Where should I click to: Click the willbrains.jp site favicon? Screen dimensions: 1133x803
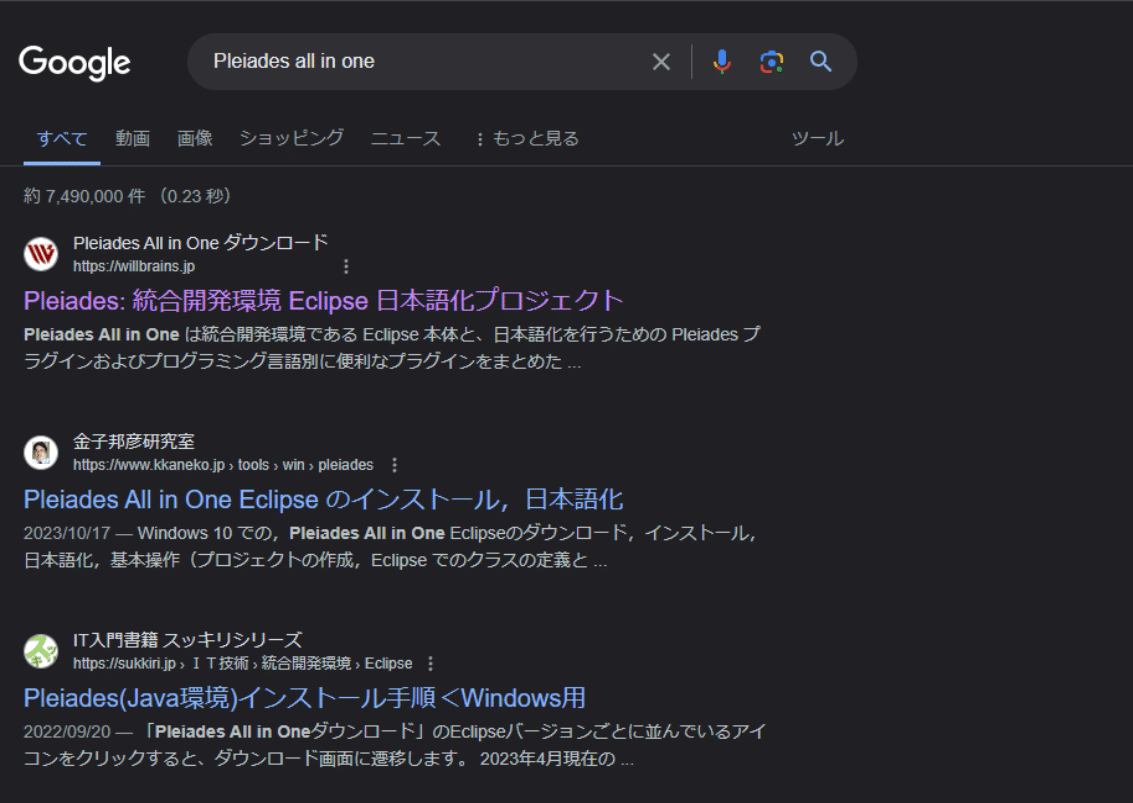[x=41, y=254]
